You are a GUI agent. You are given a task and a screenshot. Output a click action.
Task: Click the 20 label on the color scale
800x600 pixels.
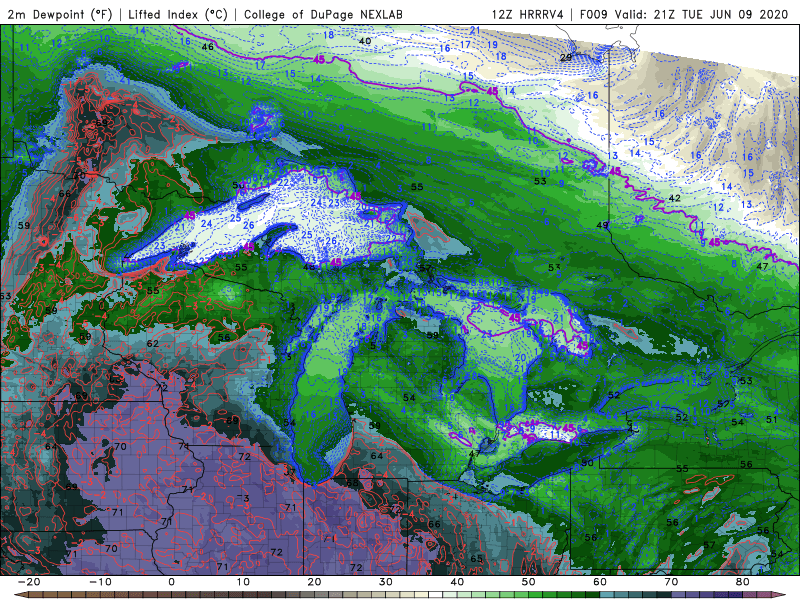314,582
